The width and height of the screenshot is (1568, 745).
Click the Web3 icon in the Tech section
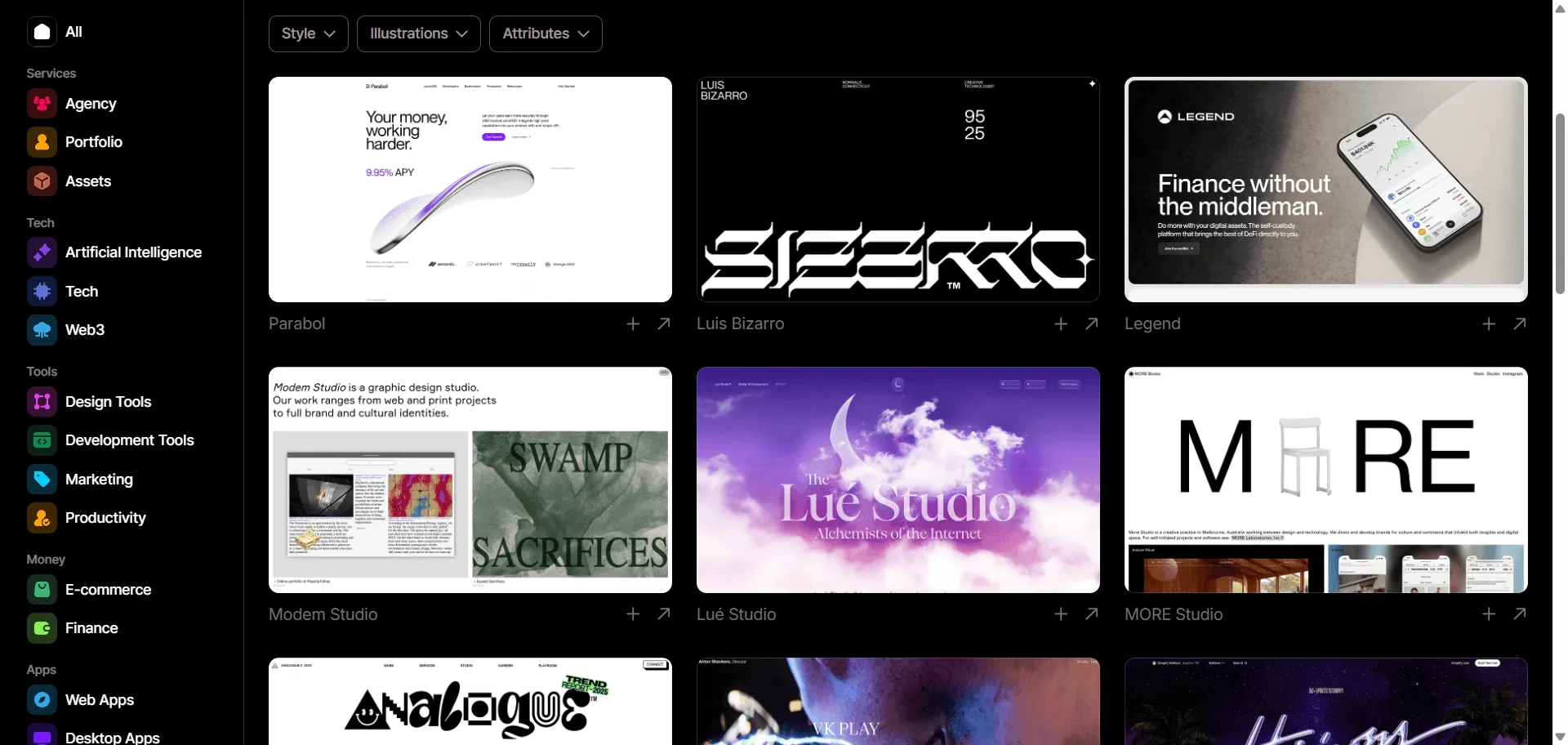coord(42,330)
